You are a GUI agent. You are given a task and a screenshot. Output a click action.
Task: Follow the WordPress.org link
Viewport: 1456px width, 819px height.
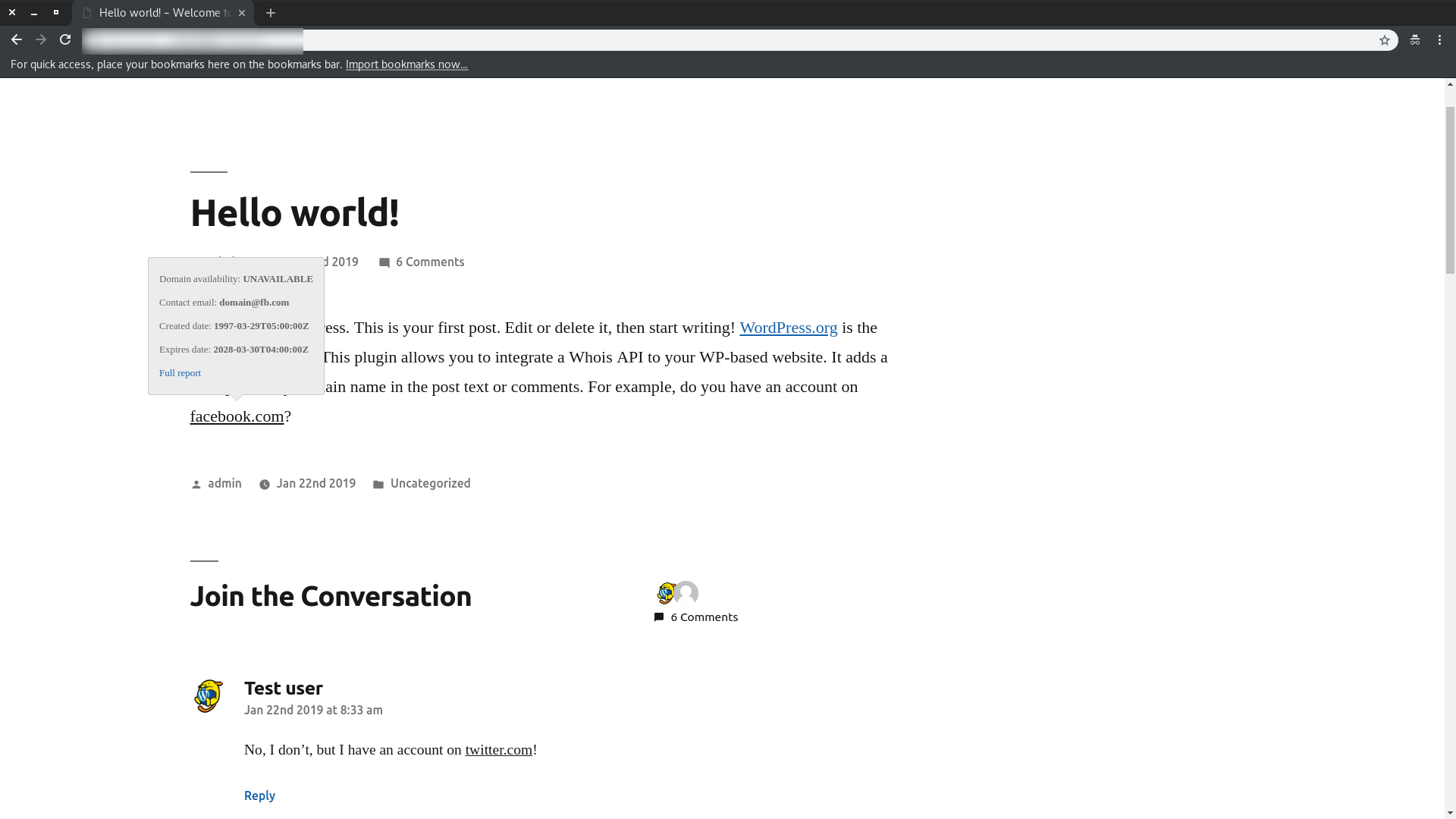coord(789,328)
